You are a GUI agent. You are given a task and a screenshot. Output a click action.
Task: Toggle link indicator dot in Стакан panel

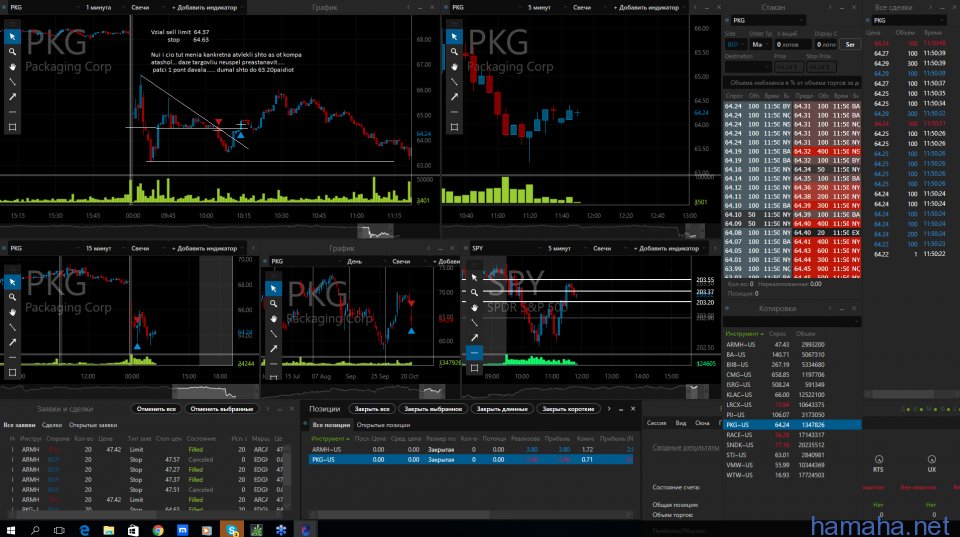(x=727, y=20)
